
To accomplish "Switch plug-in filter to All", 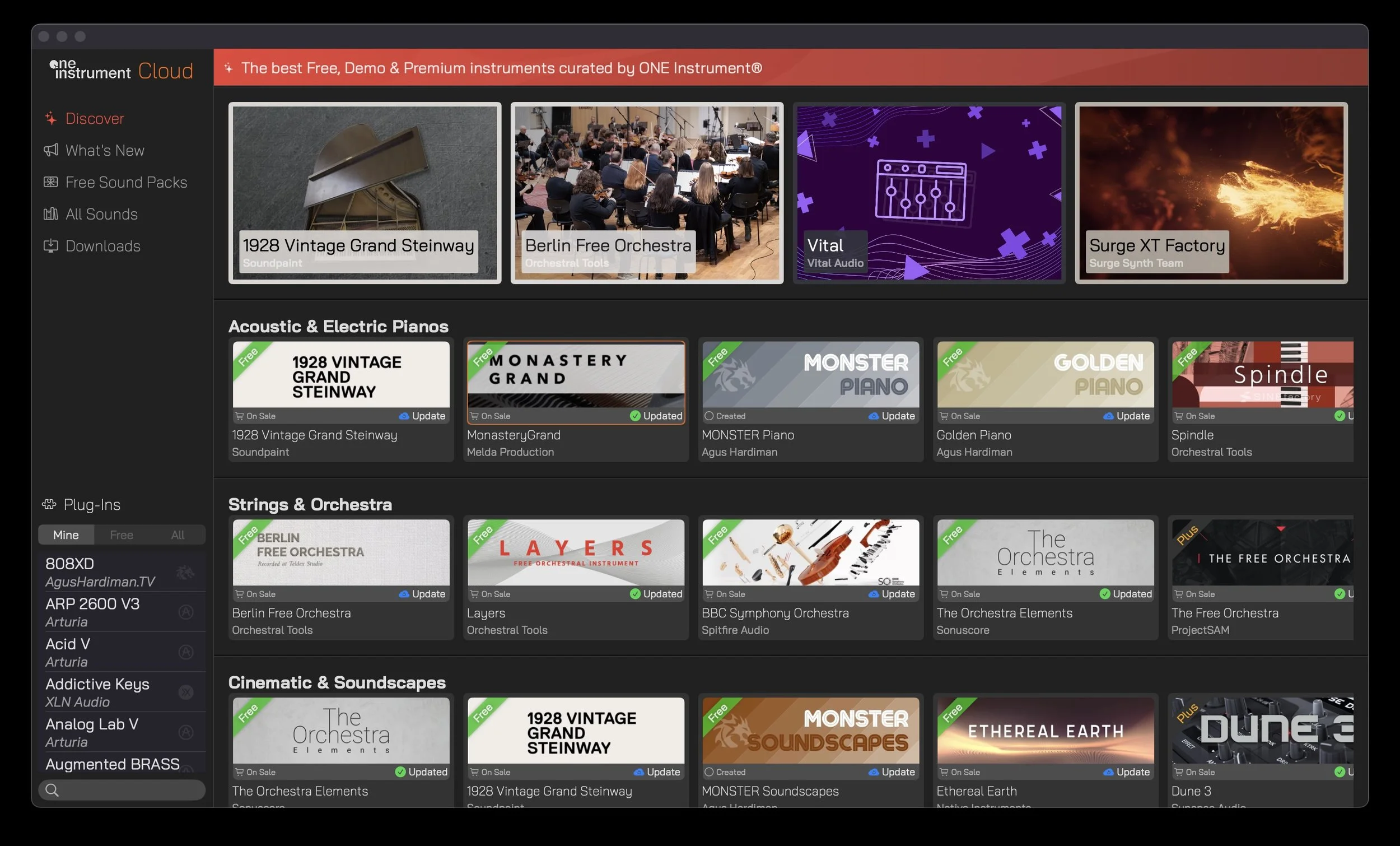I will tap(178, 535).
